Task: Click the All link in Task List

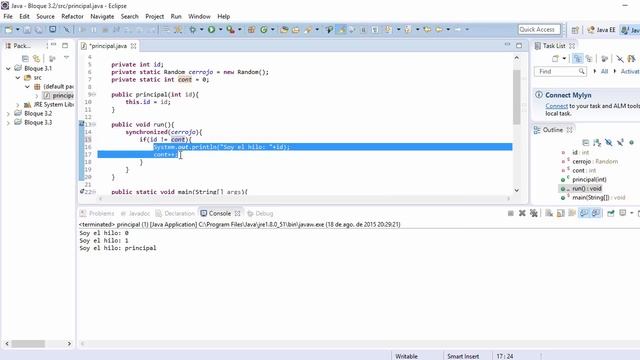Action: click(x=604, y=71)
